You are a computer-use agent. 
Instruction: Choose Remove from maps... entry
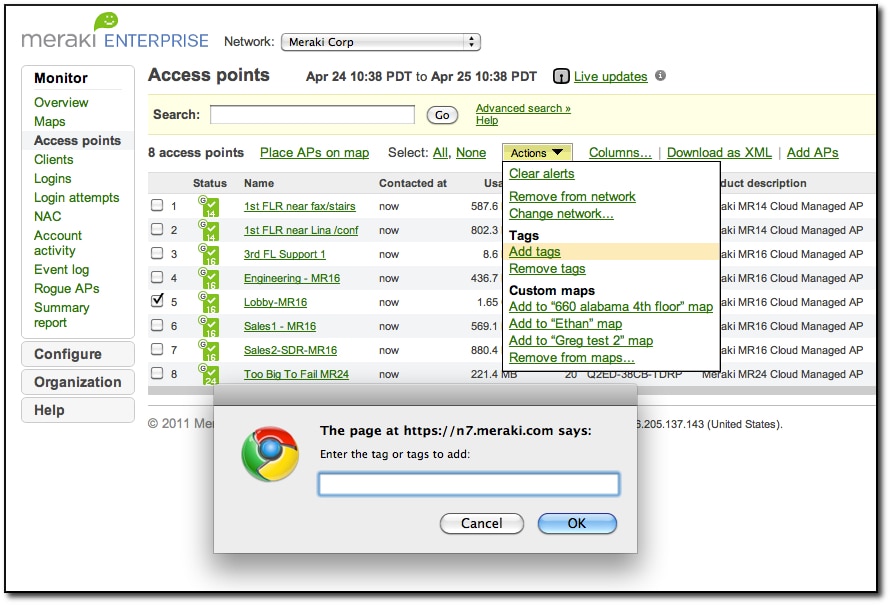(x=572, y=358)
